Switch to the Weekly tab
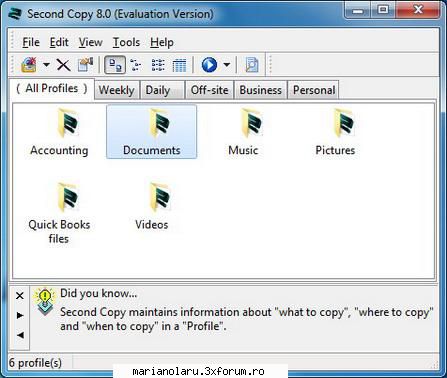Image resolution: width=447 pixels, height=378 pixels. point(117,90)
